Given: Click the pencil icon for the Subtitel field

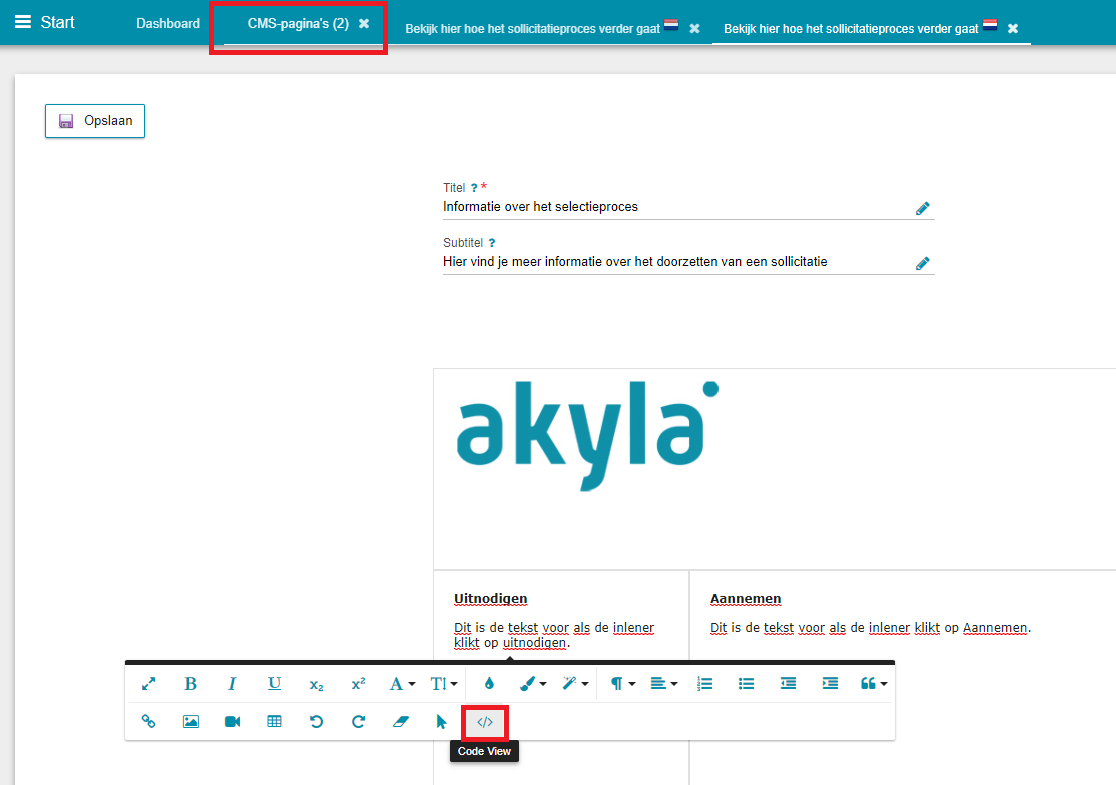Looking at the screenshot, I should click(x=922, y=263).
